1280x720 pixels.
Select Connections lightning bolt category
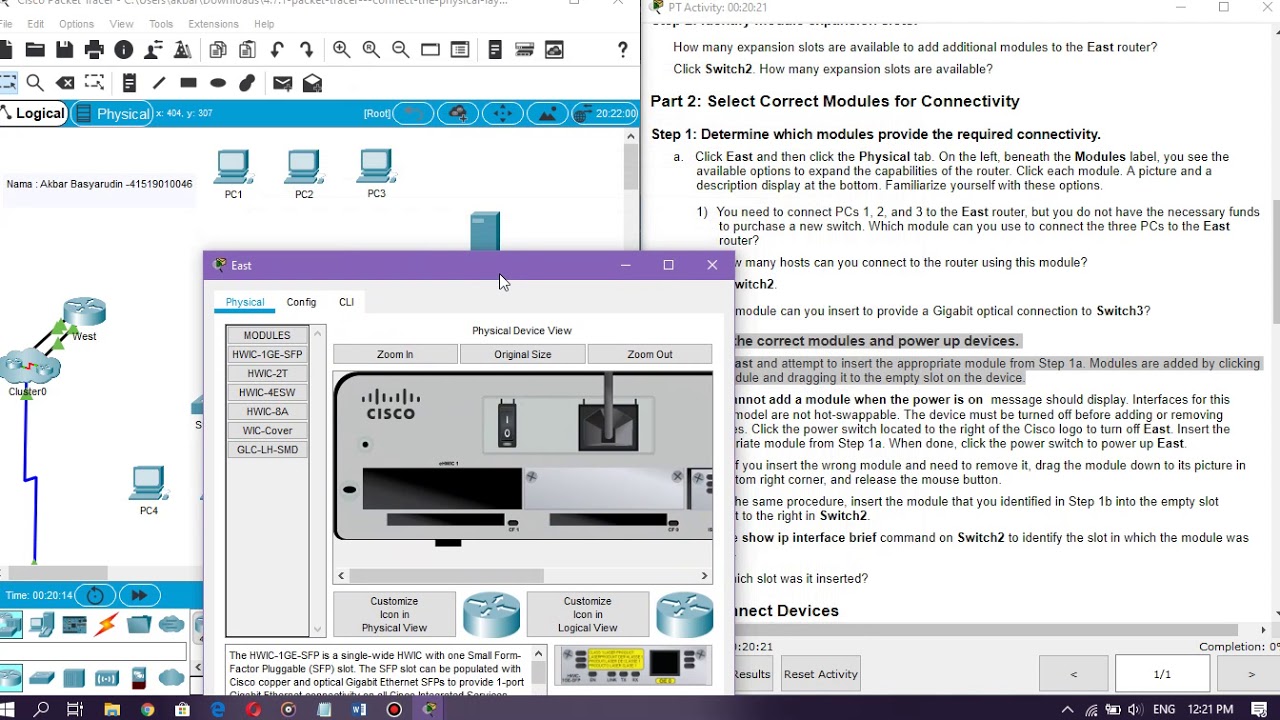tap(107, 625)
